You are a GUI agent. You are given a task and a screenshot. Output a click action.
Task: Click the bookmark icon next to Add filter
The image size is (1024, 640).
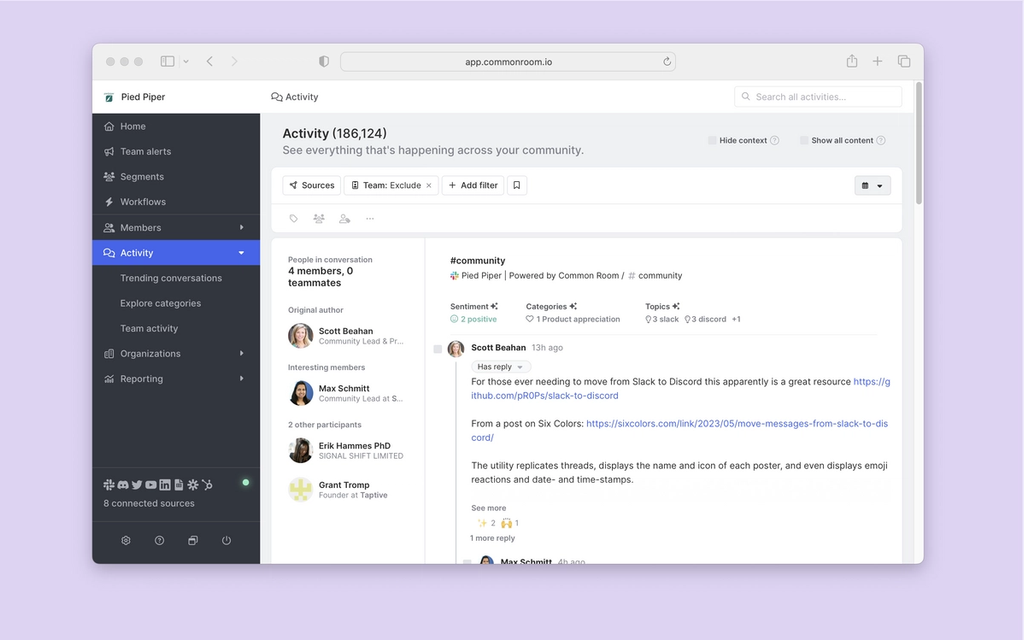pos(516,185)
